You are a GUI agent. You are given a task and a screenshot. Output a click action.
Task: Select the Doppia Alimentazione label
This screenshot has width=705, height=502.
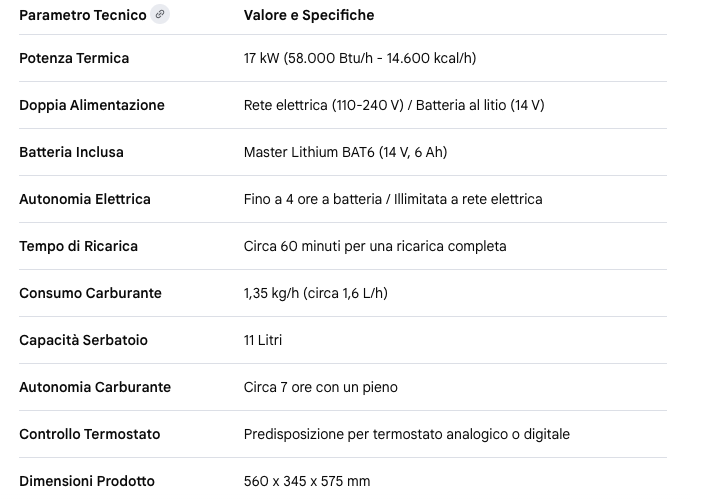pyautogui.click(x=92, y=105)
